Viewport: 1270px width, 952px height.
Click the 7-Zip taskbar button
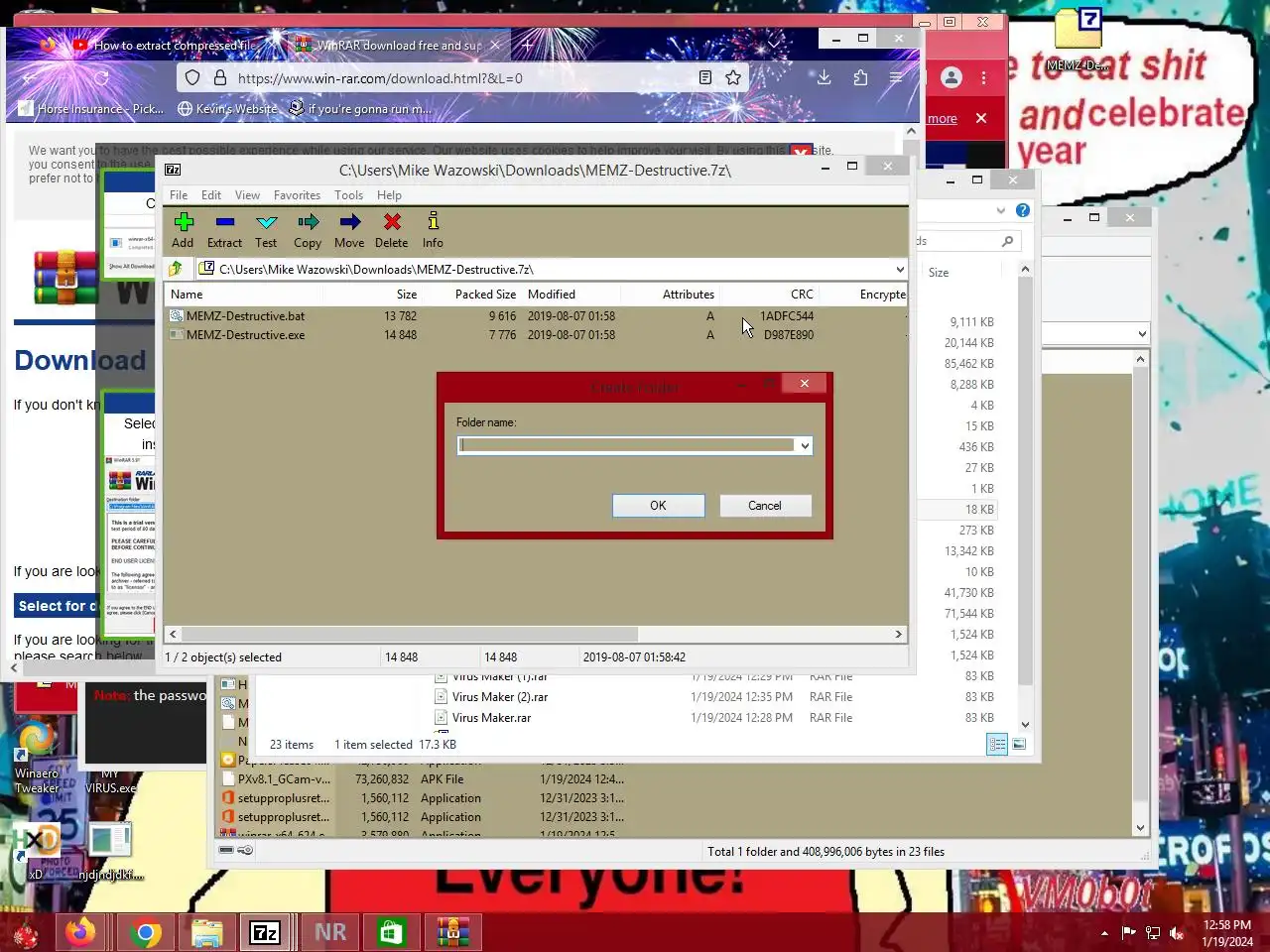pos(265,932)
